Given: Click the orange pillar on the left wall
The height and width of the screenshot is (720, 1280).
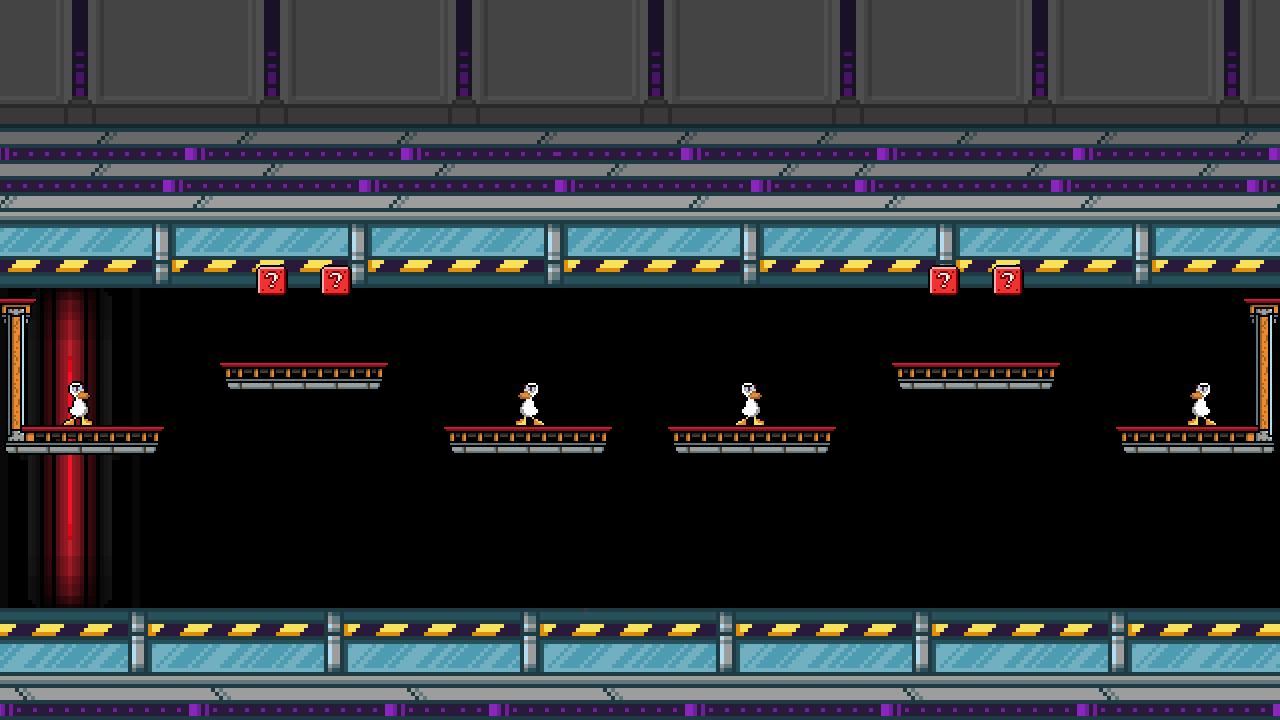Looking at the screenshot, I should (x=15, y=370).
